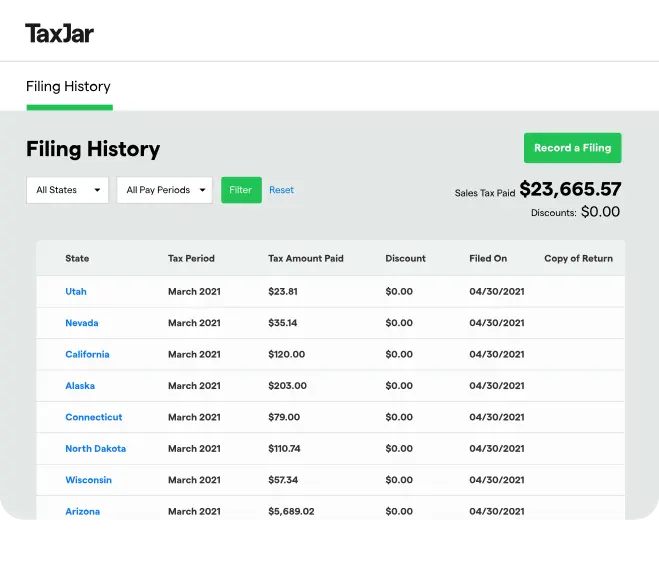Click the State column header
The height and width of the screenshot is (561, 659).
coord(77,258)
